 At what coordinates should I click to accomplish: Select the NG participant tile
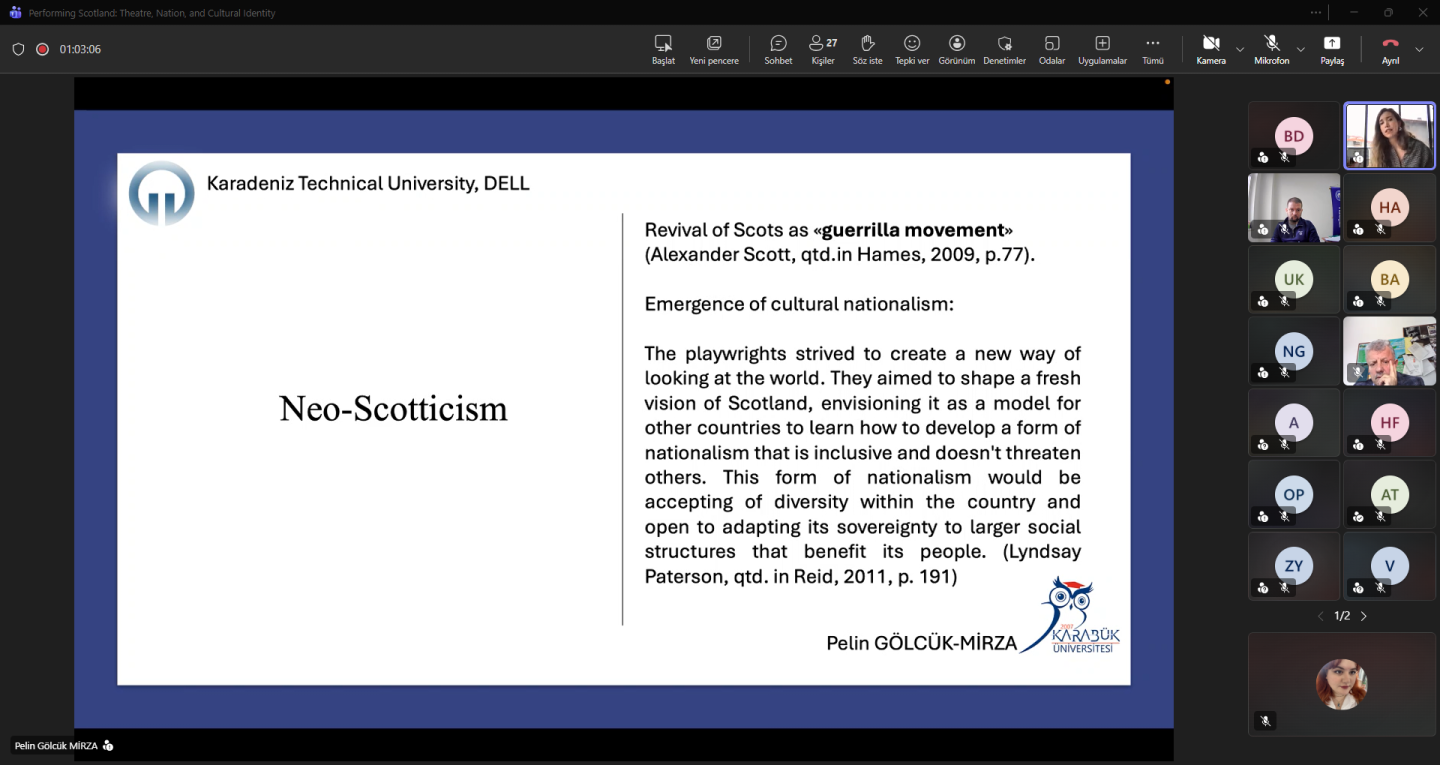[1294, 352]
